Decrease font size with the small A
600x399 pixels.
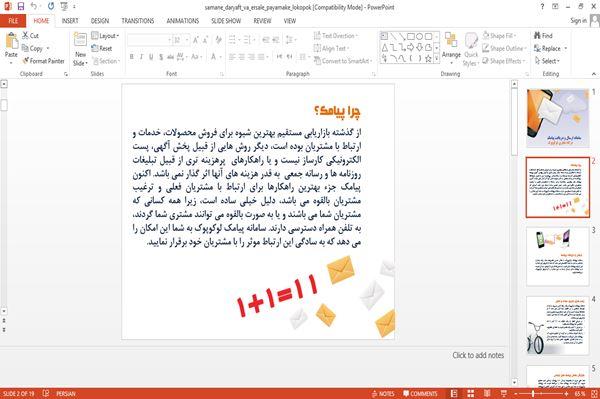[205, 40]
